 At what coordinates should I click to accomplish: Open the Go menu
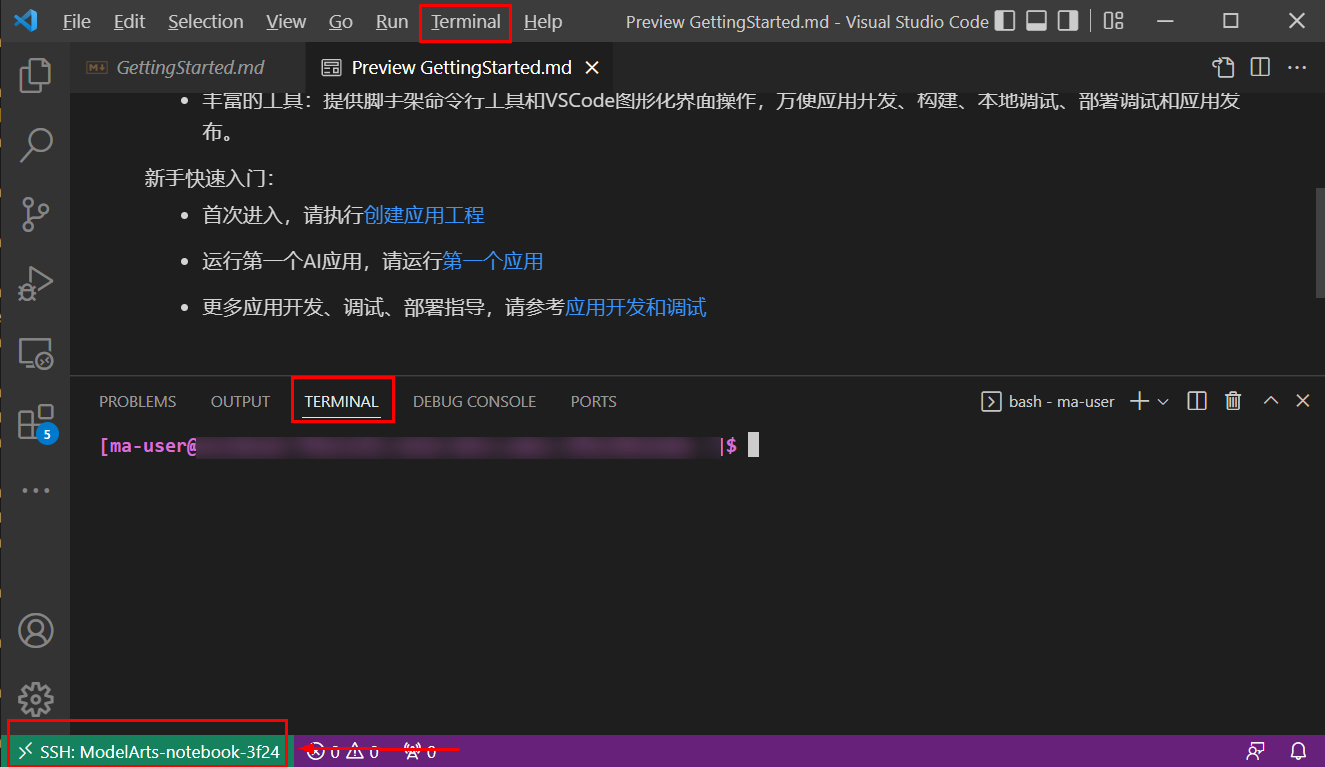point(341,21)
